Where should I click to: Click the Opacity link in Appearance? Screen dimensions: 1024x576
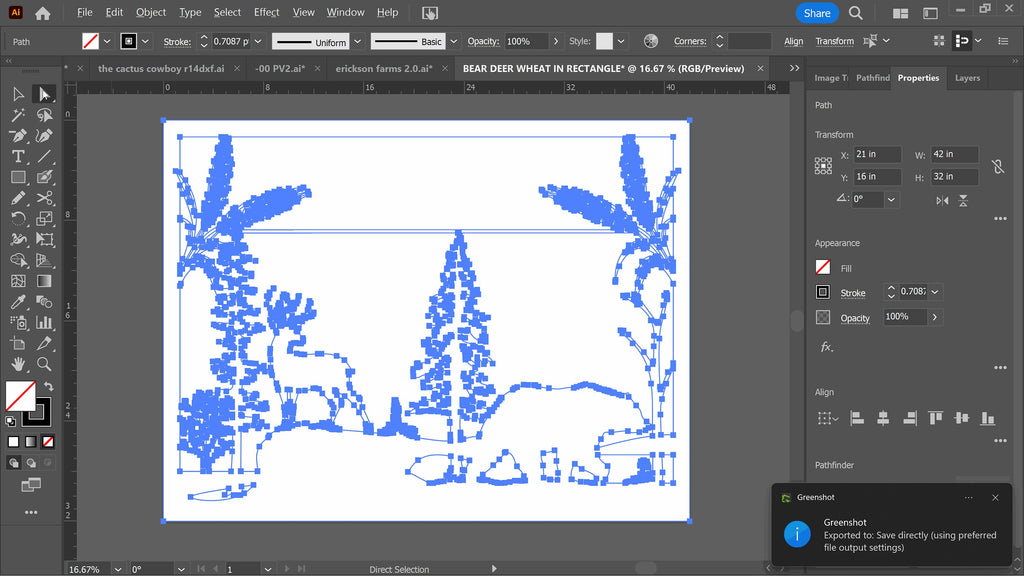pyautogui.click(x=855, y=318)
